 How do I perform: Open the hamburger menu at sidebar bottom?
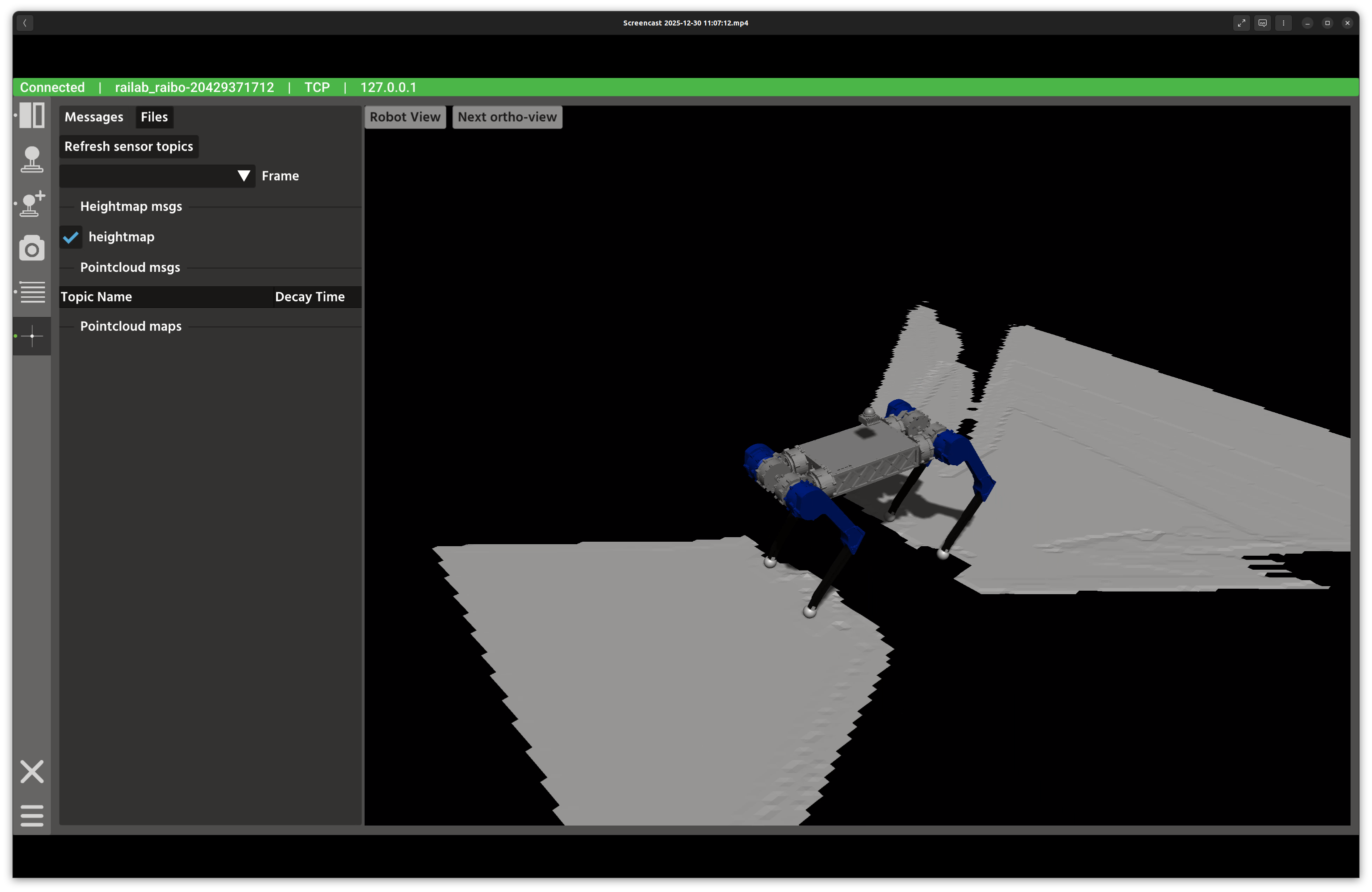[31, 816]
